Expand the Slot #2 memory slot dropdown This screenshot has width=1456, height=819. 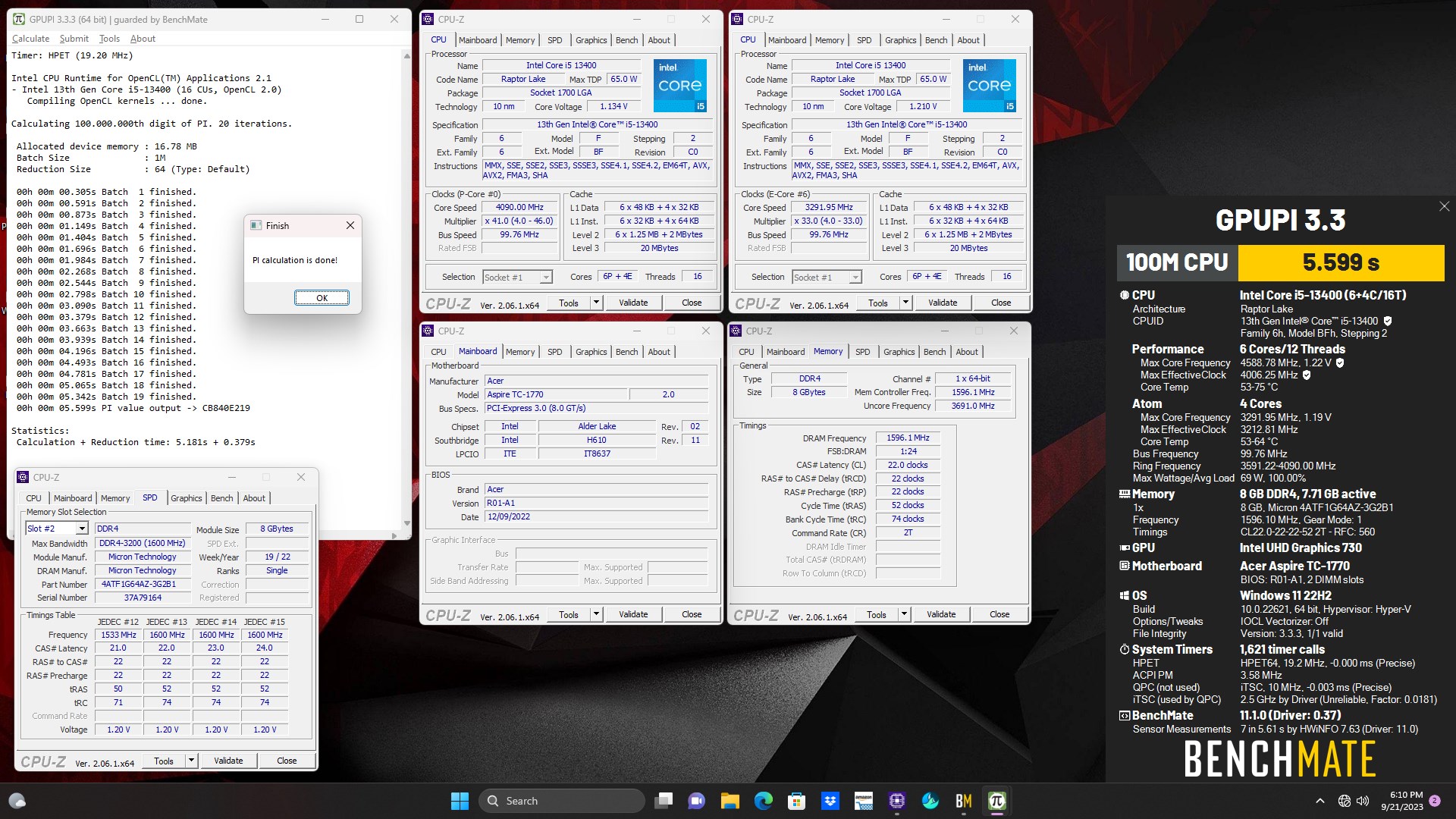[81, 529]
